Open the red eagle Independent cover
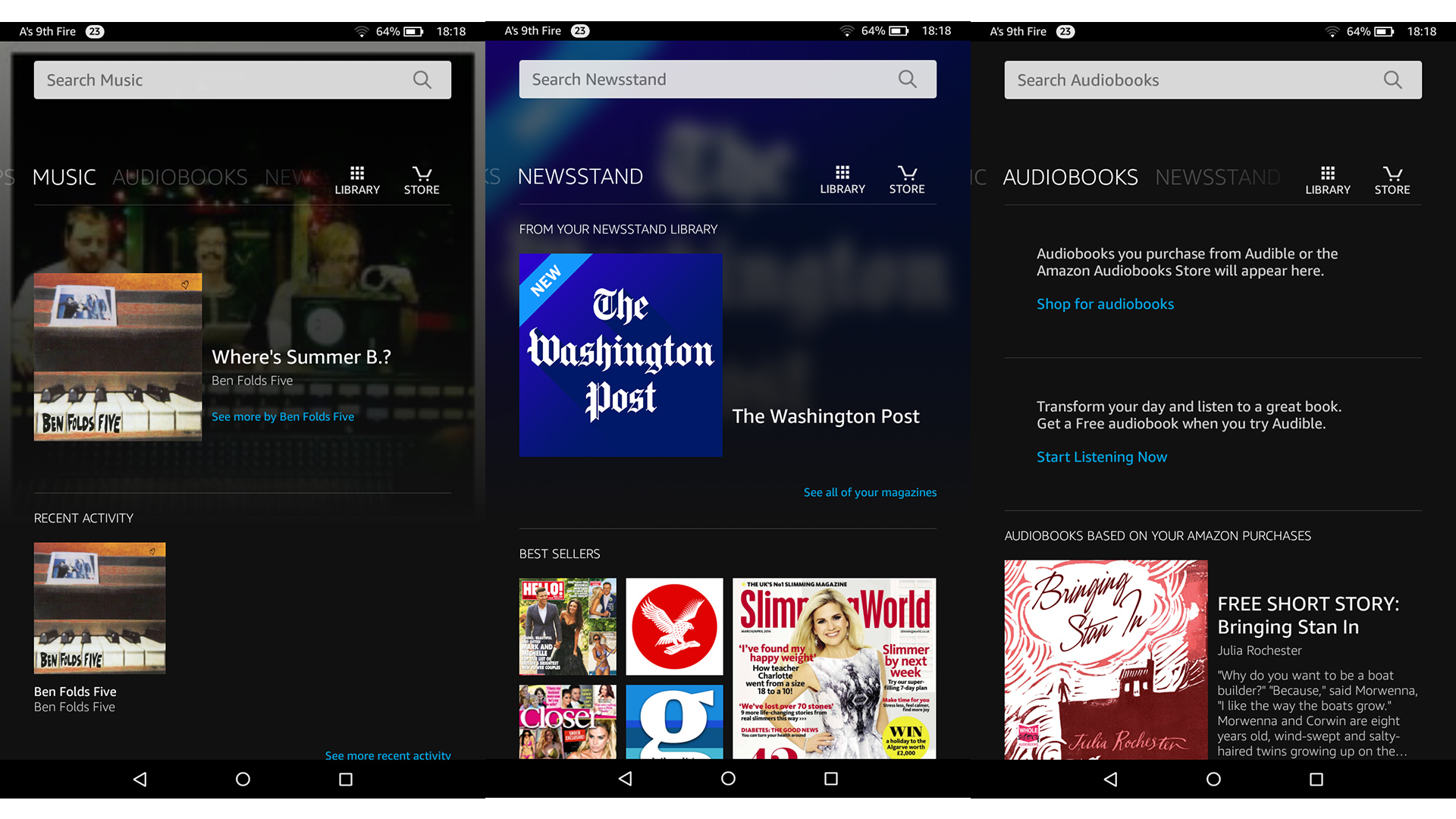 (x=674, y=626)
